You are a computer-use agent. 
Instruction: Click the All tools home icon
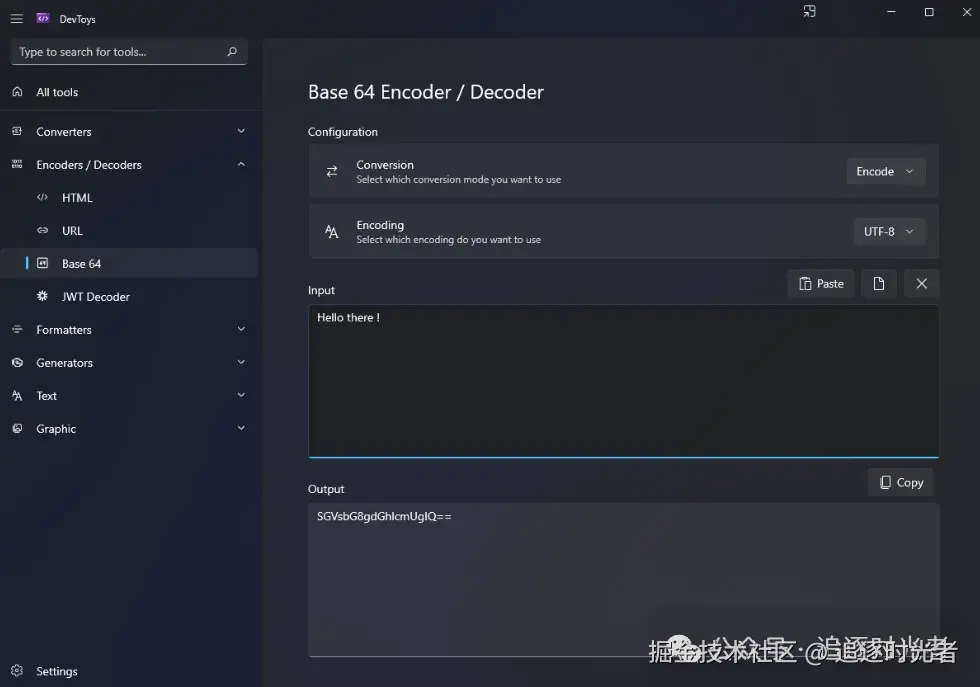click(x=18, y=92)
